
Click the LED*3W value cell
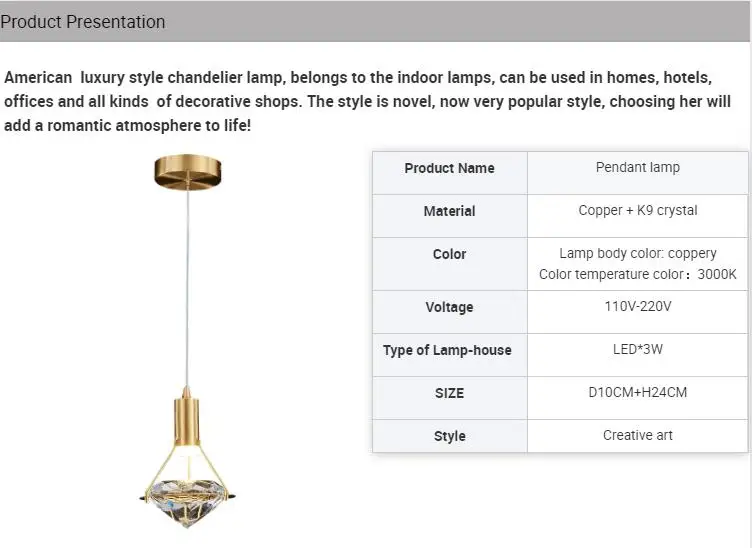[637, 350]
